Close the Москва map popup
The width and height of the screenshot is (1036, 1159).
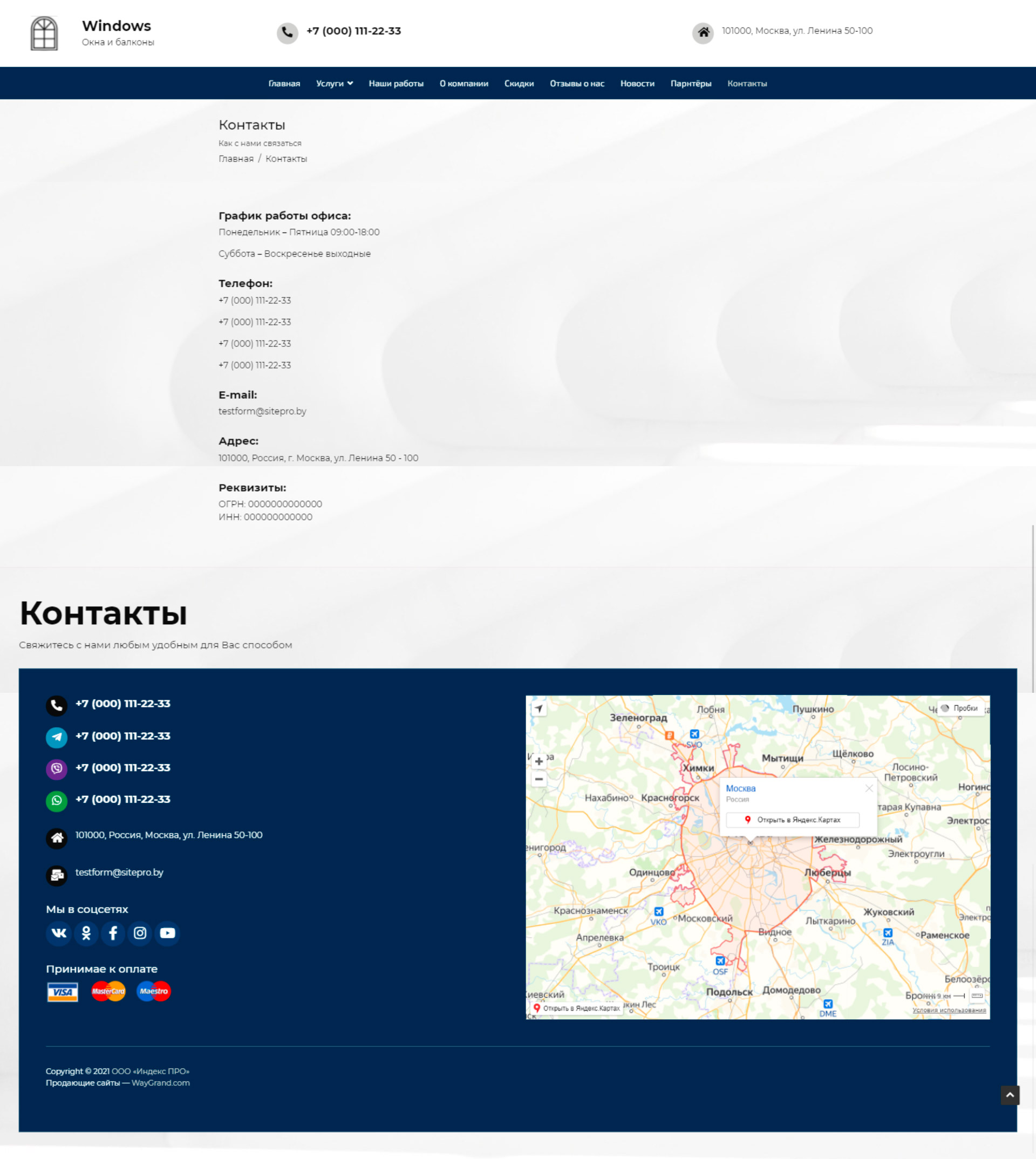click(869, 788)
